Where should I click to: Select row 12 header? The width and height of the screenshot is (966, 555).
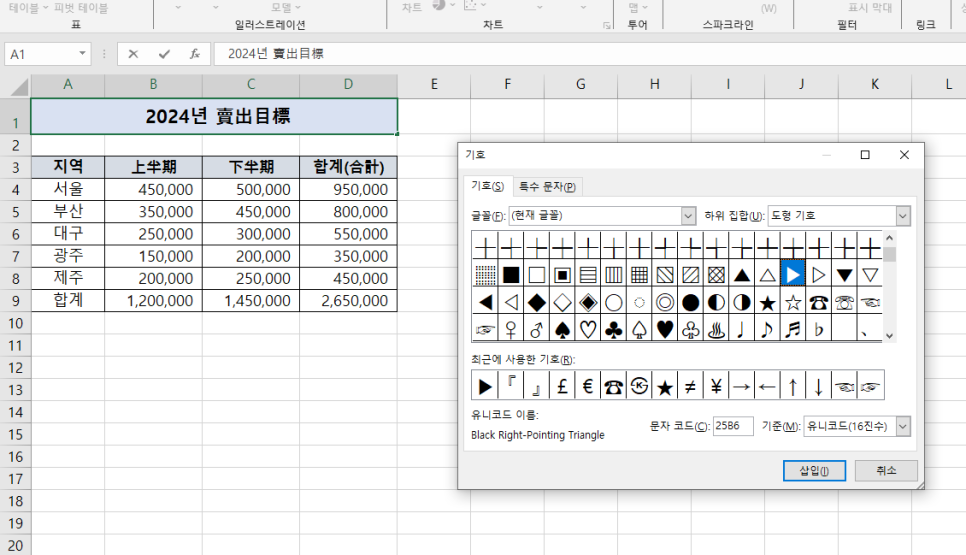15,368
